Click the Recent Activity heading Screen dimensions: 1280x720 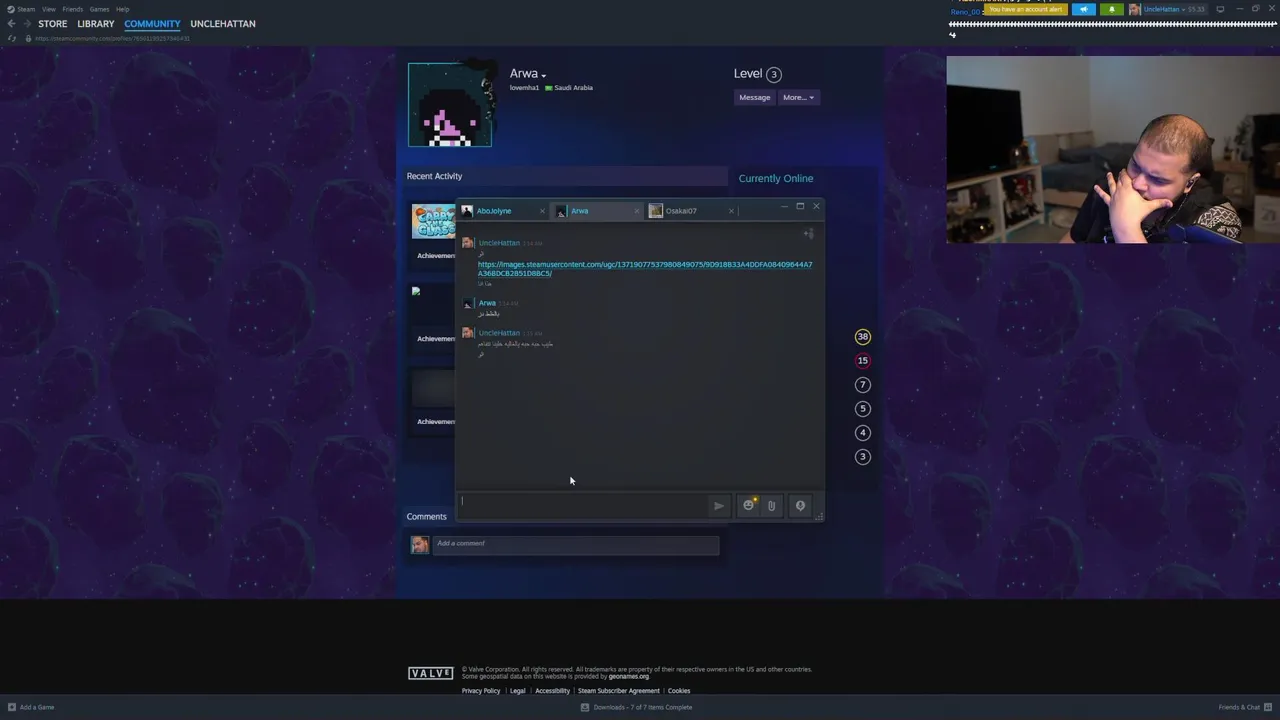point(435,176)
